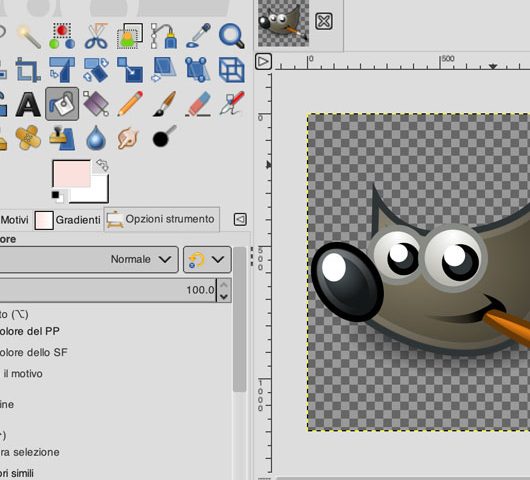Image resolution: width=530 pixels, height=480 pixels.
Task: Open the Normale paint mode dropdown
Action: pos(89,259)
